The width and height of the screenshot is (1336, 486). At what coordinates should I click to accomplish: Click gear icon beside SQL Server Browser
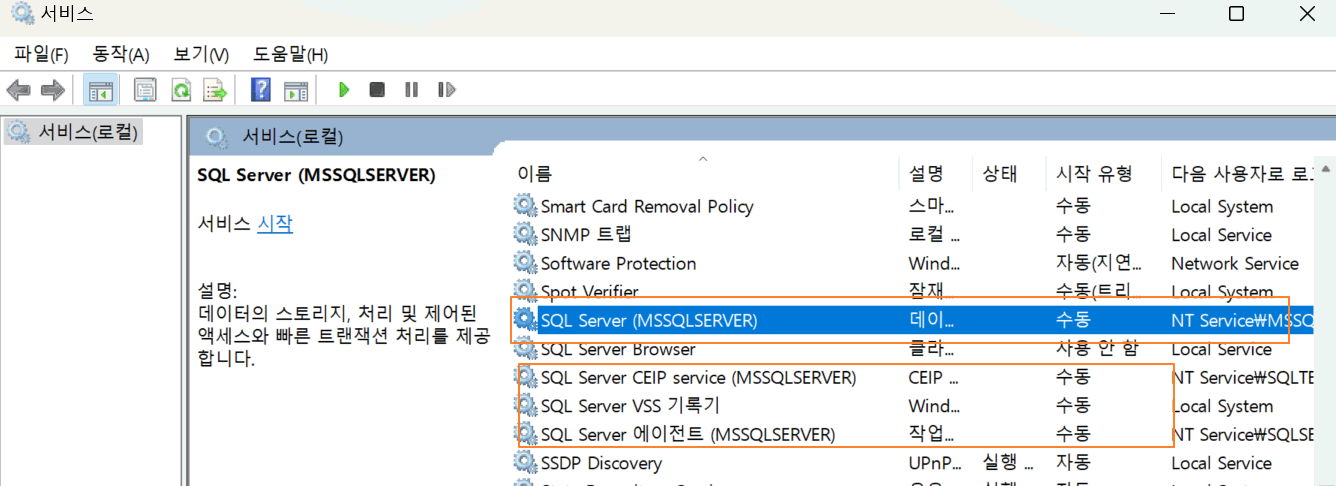pos(525,349)
